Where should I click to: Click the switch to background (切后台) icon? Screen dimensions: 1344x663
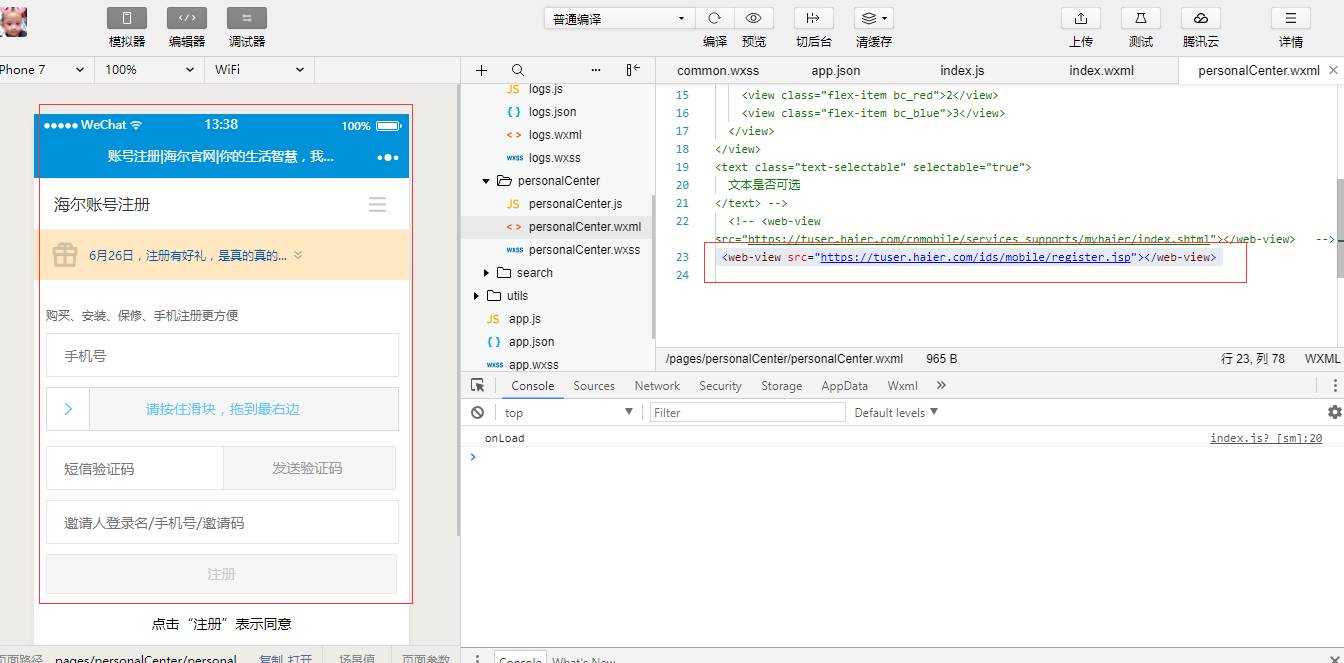[x=813, y=18]
